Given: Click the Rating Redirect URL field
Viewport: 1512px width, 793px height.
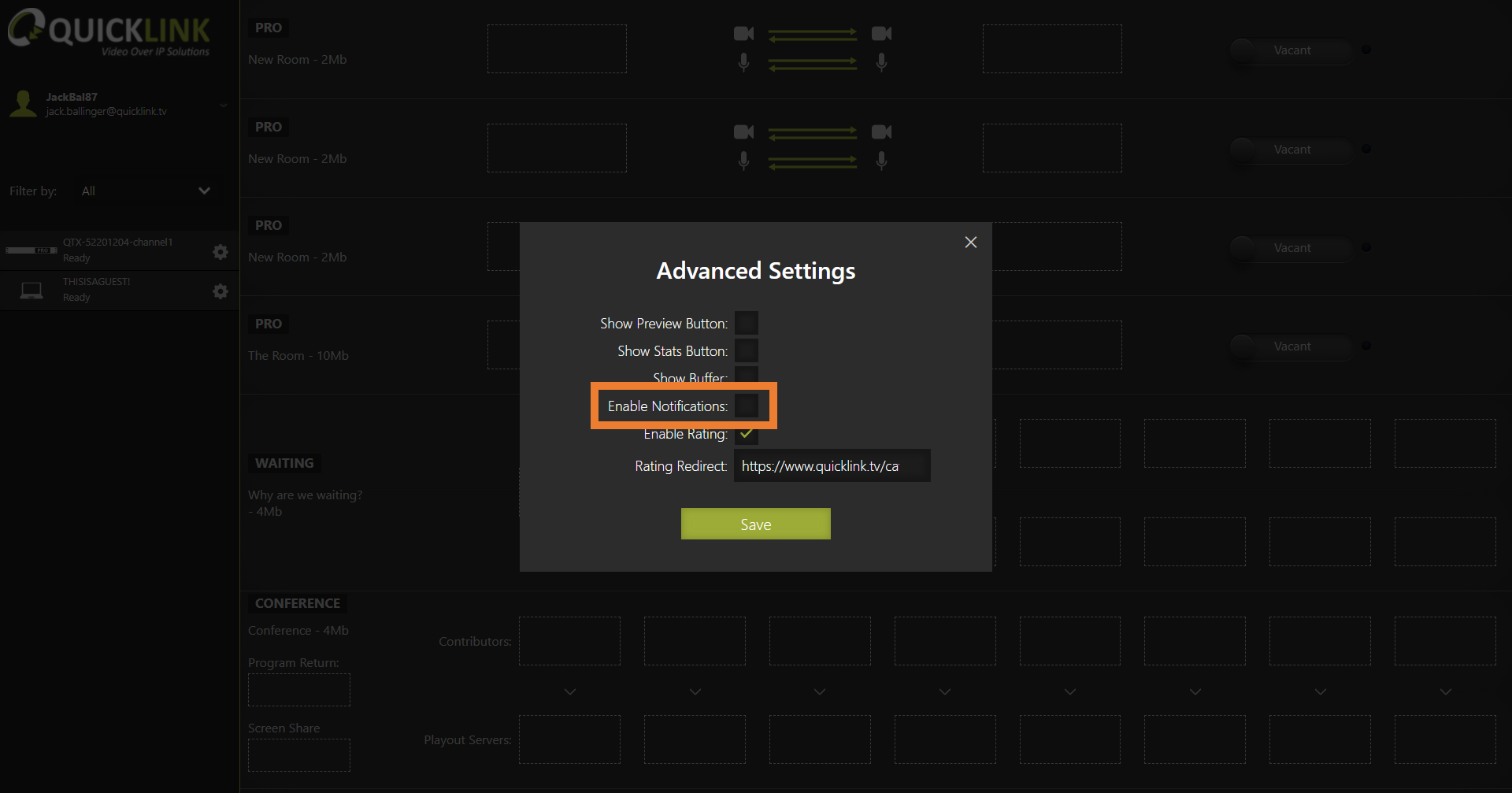Looking at the screenshot, I should 832,465.
